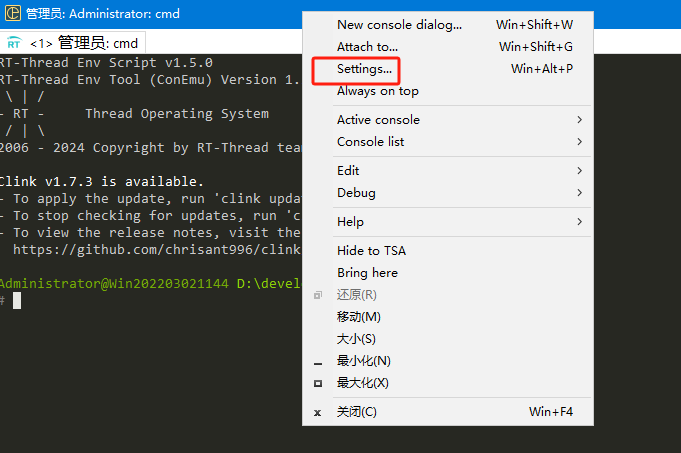Click the Clink v1.7.3 is available text

(x=101, y=182)
